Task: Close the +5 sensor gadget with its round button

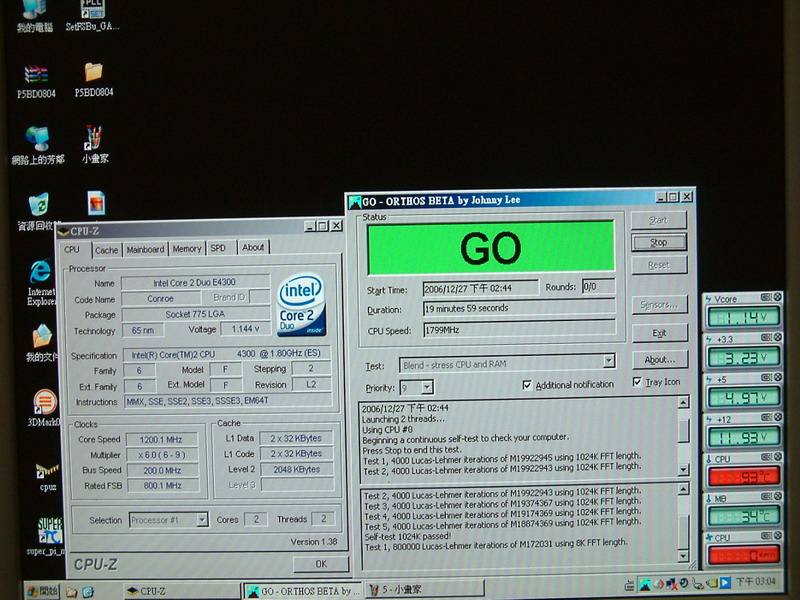Action: click(x=777, y=377)
